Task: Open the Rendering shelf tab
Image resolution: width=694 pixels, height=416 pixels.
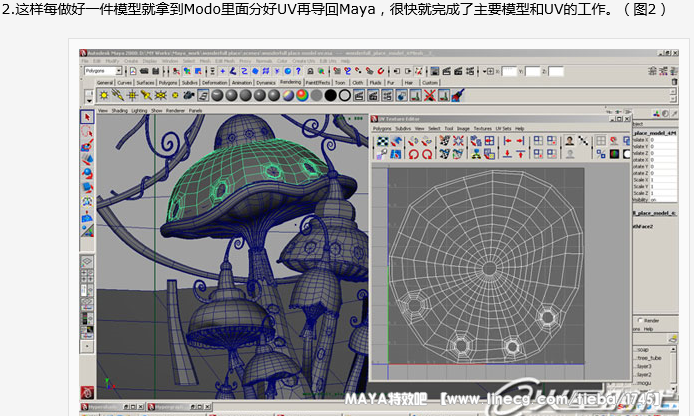Action: [x=290, y=82]
